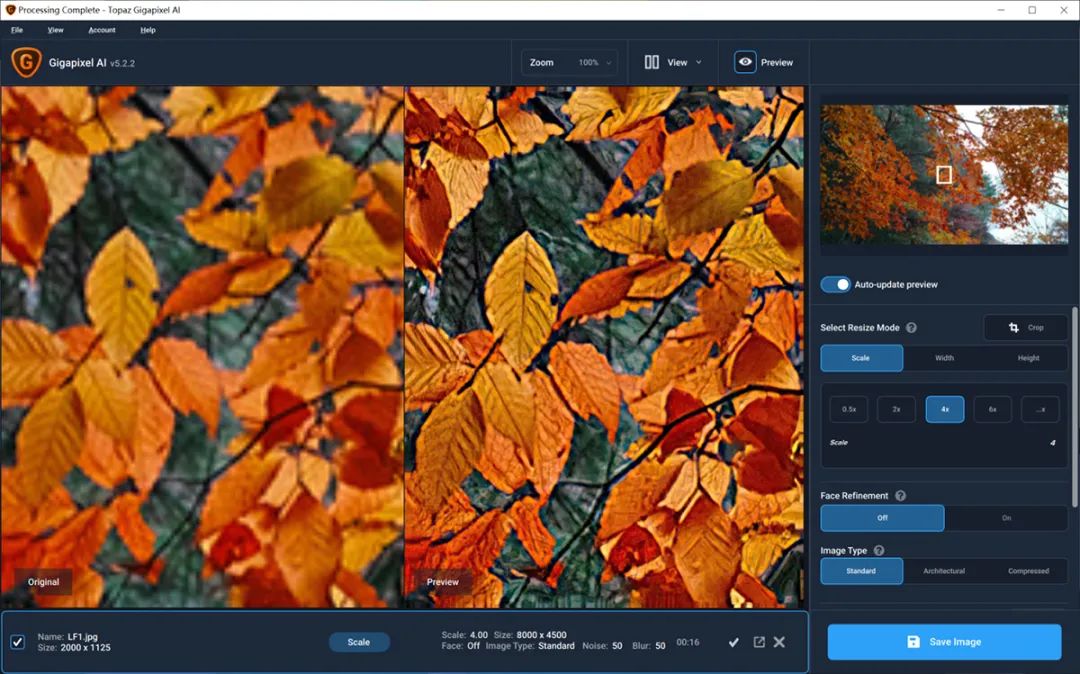
Task: Click the Gigapixel AI logo icon
Action: (26, 62)
